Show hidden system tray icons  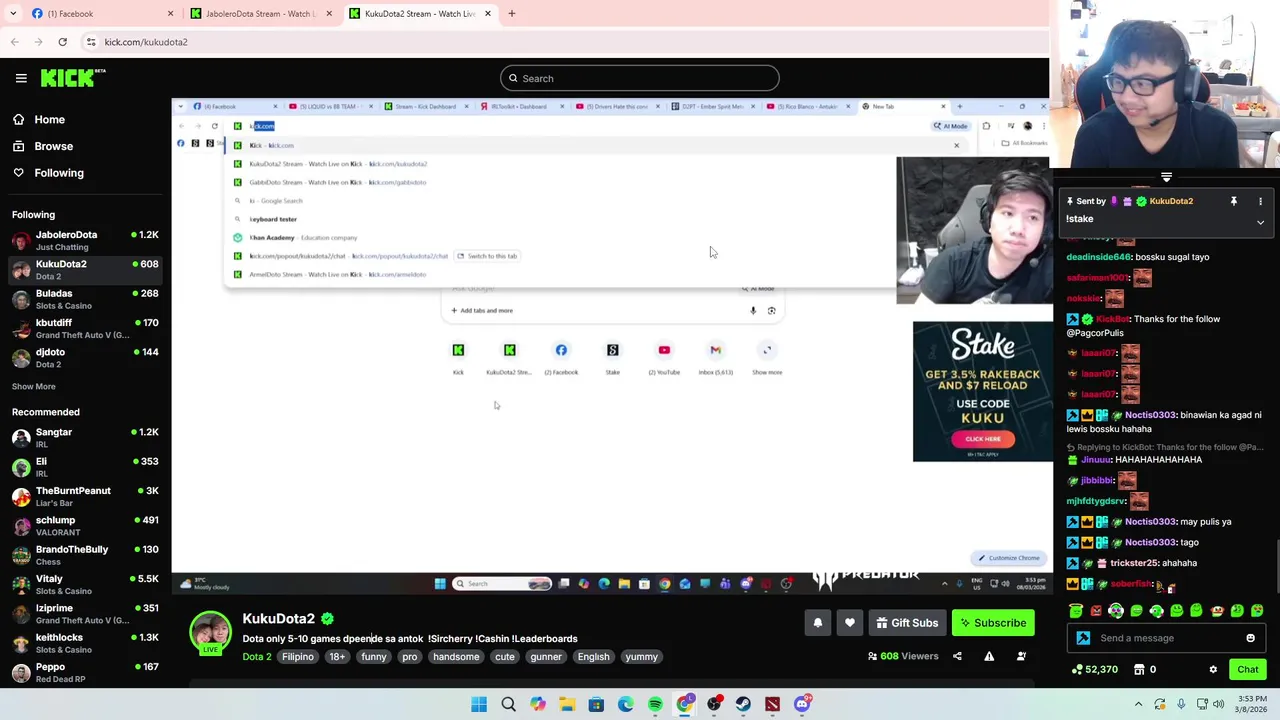pyautogui.click(x=1138, y=704)
